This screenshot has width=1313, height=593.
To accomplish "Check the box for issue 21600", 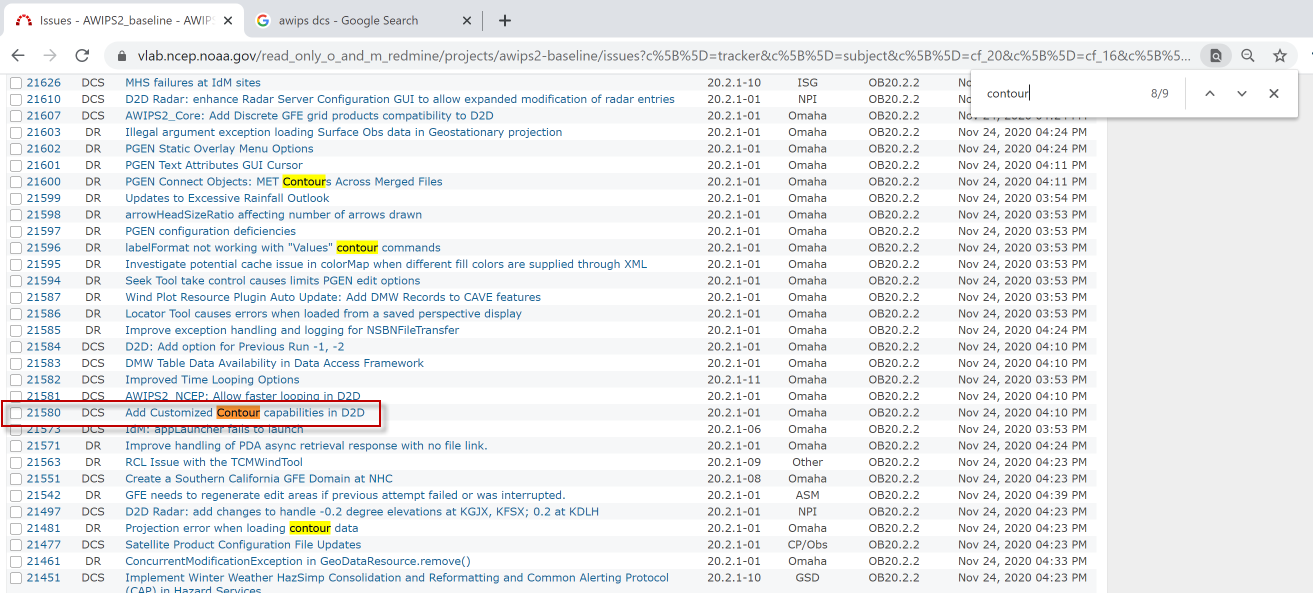I will pos(16,182).
